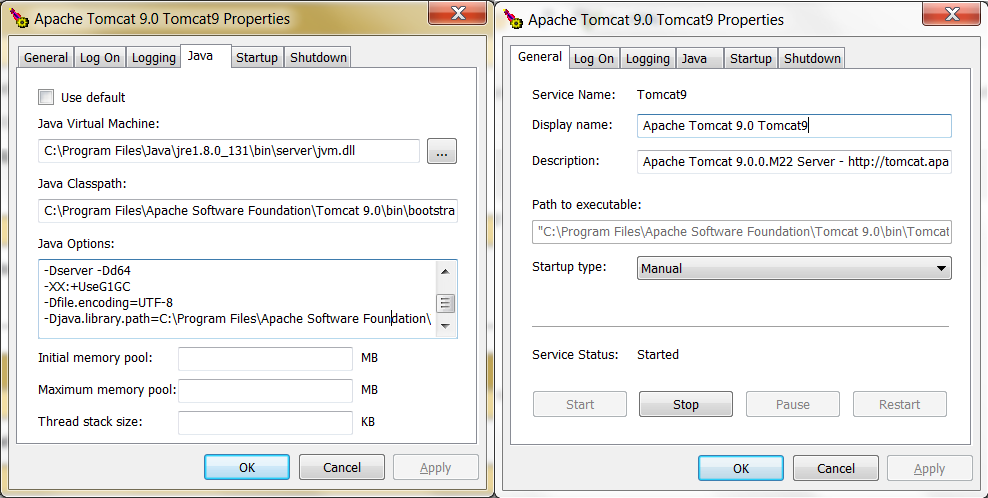Click the Pause service button
The height and width of the screenshot is (498, 988).
[x=793, y=404]
